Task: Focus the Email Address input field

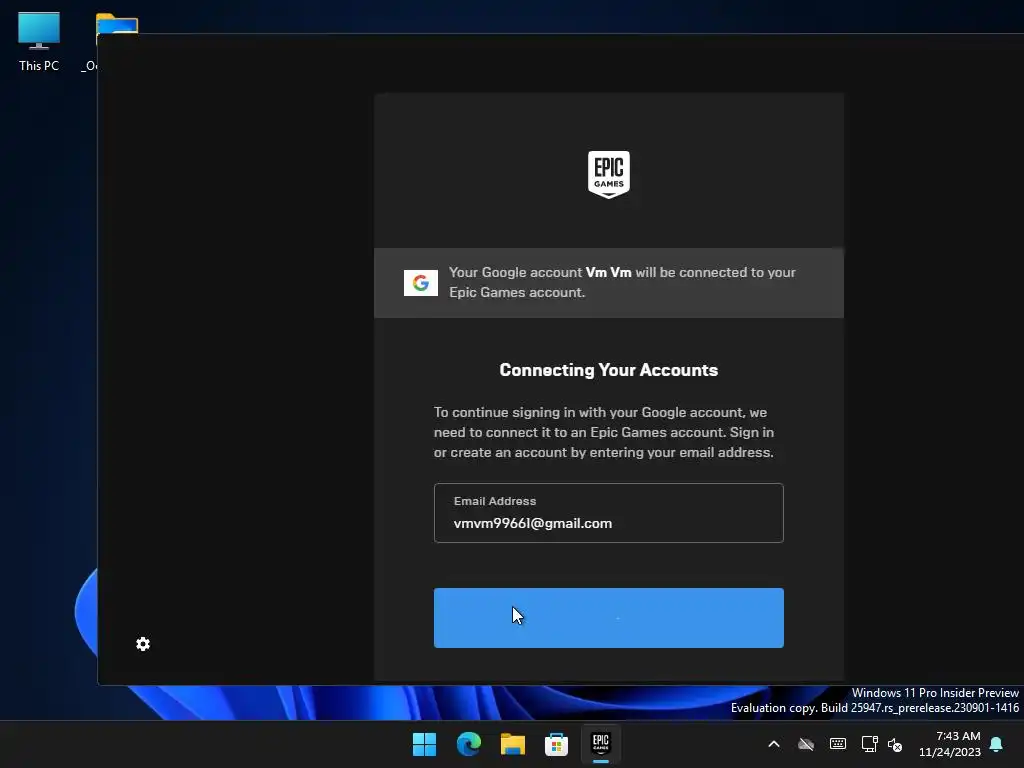Action: point(609,513)
